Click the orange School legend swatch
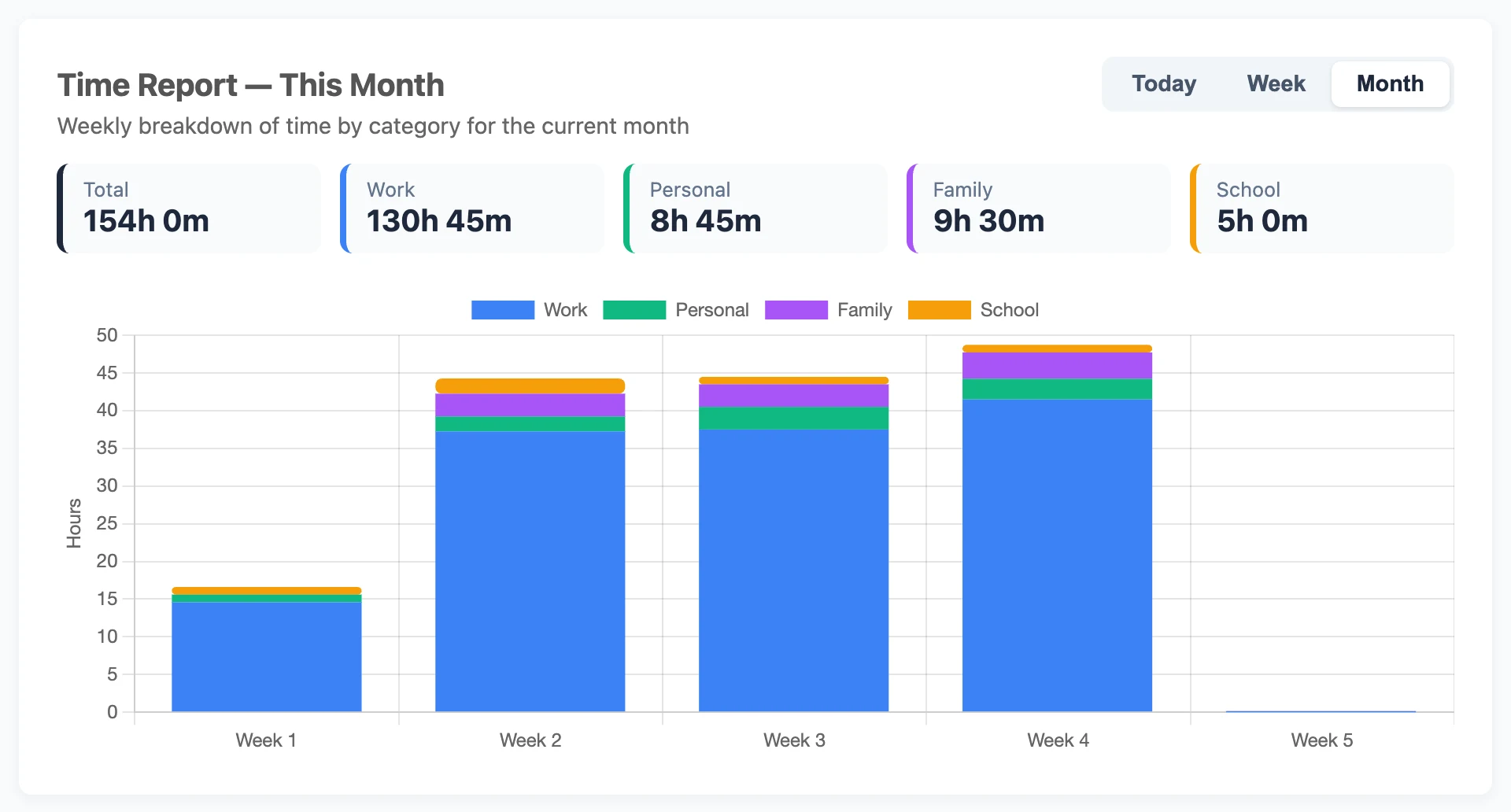1511x812 pixels. (939, 310)
